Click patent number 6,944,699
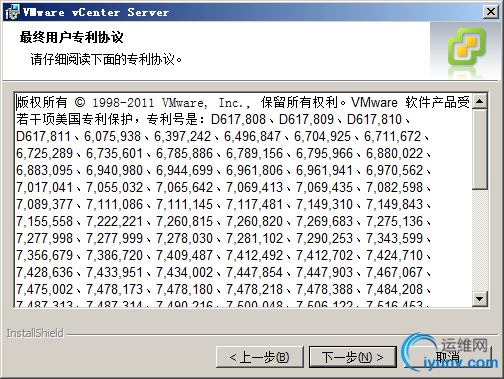The image size is (504, 379). pos(184,170)
